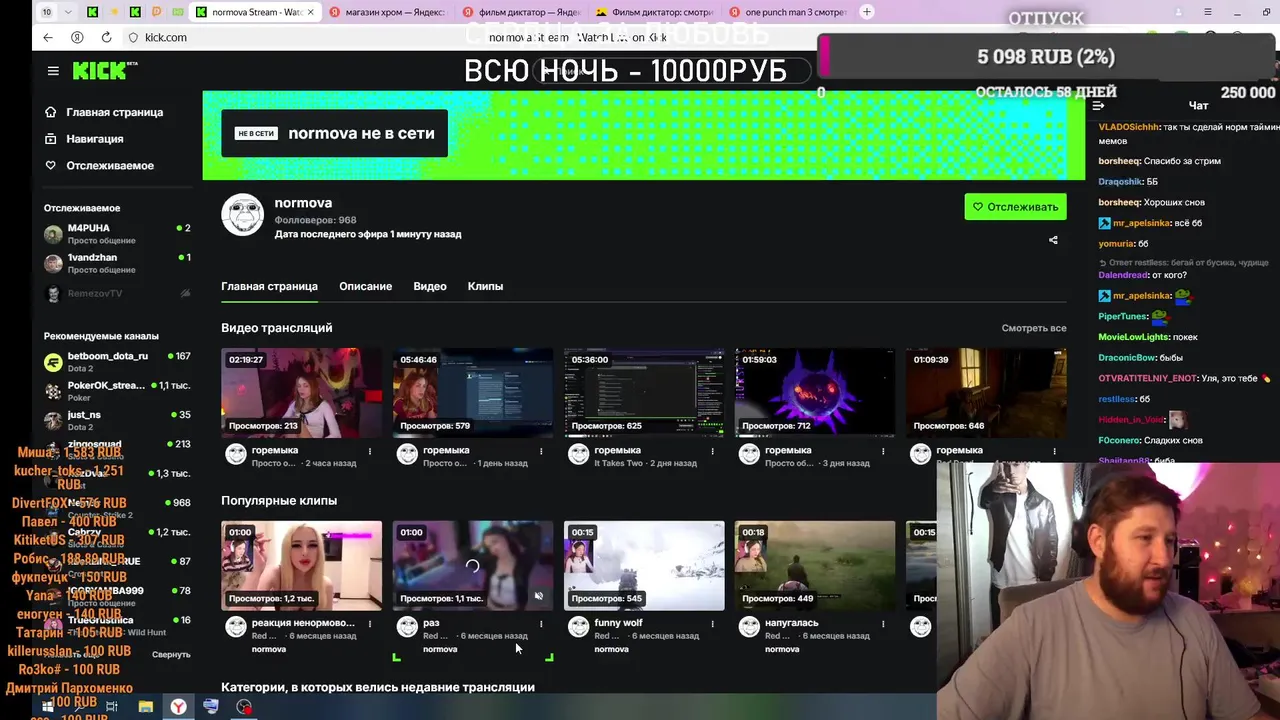
Task: Open options menu for funny wolf clip
Action: coord(712,624)
